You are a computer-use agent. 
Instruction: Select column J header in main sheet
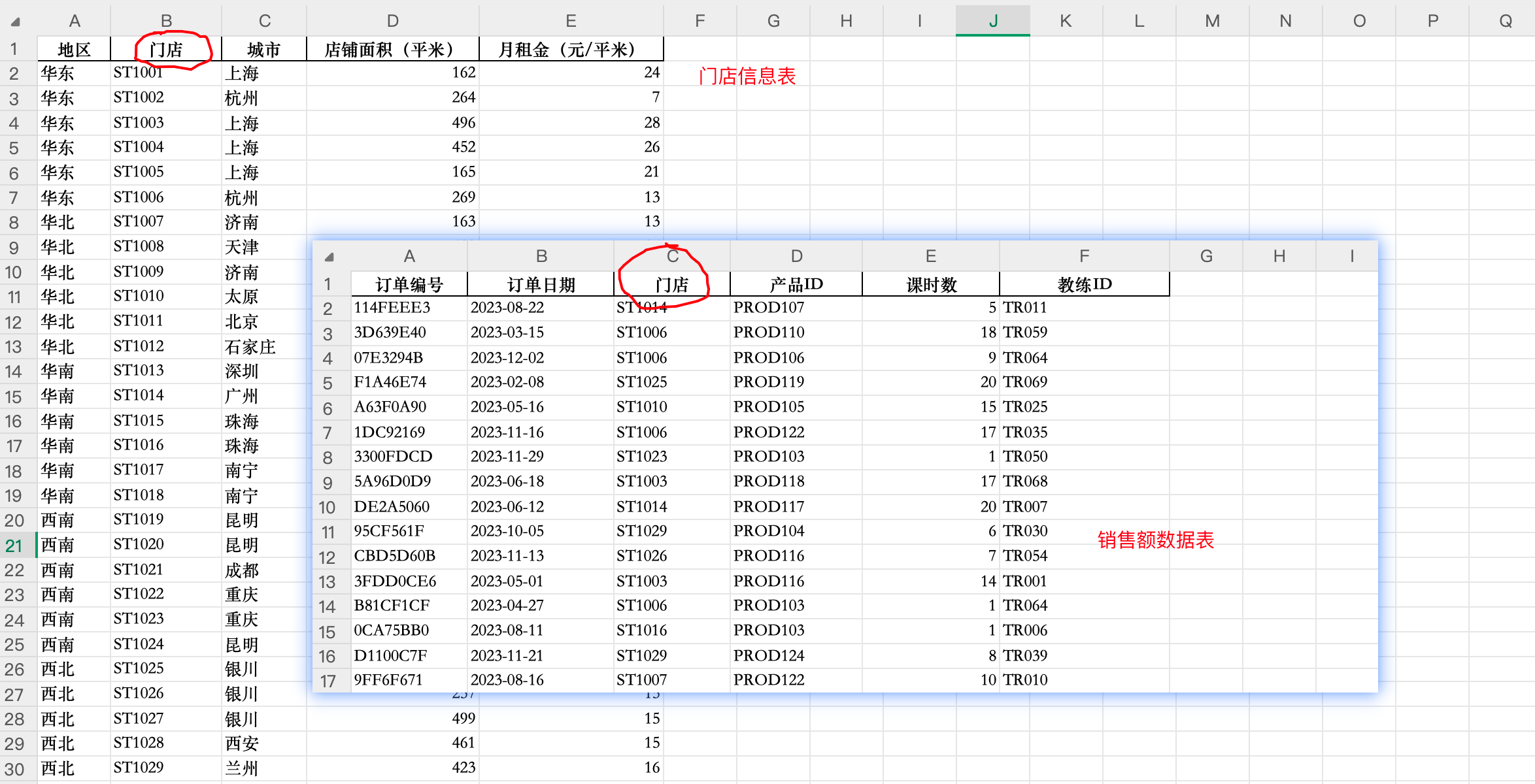click(992, 21)
